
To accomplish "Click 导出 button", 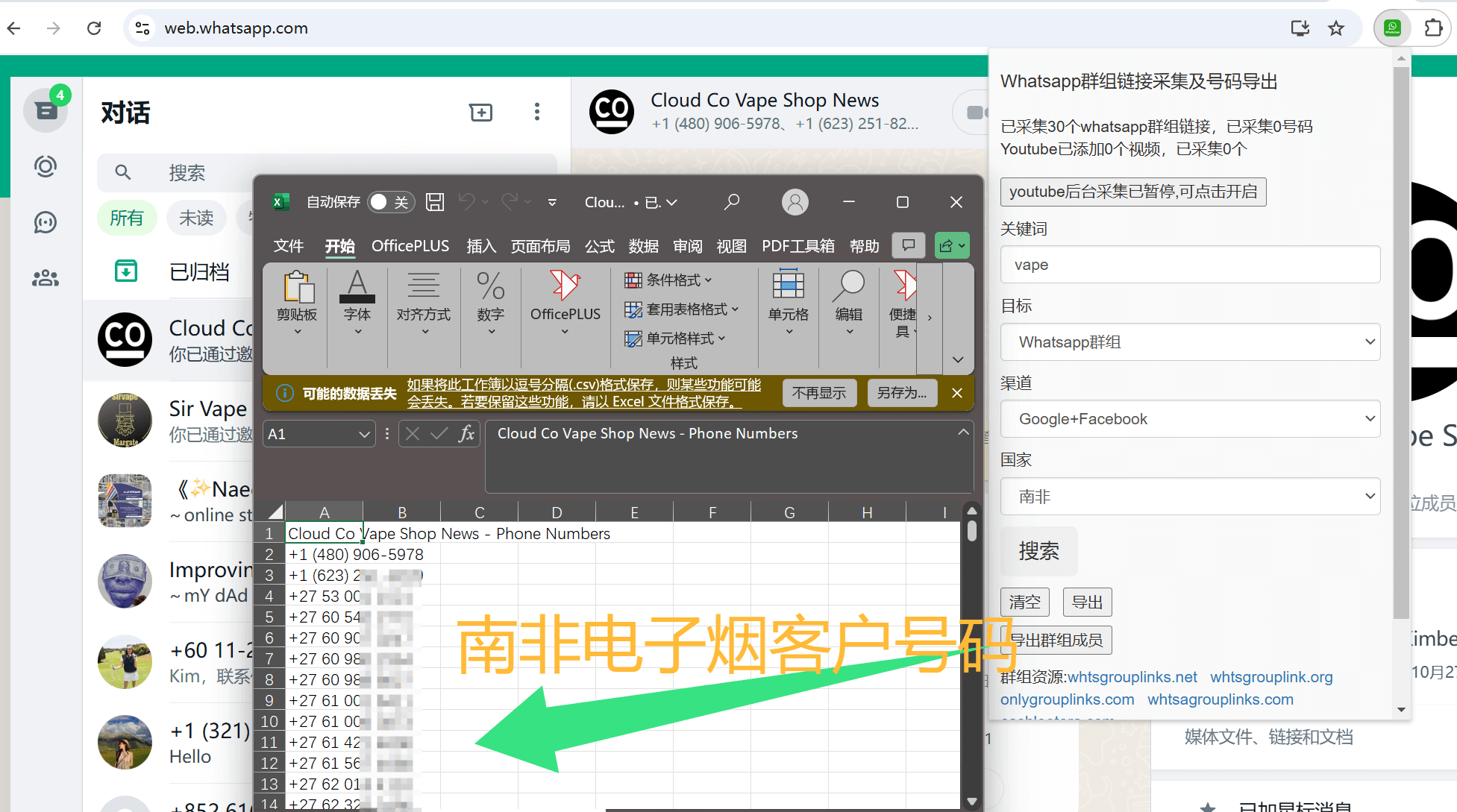I will click(x=1087, y=602).
